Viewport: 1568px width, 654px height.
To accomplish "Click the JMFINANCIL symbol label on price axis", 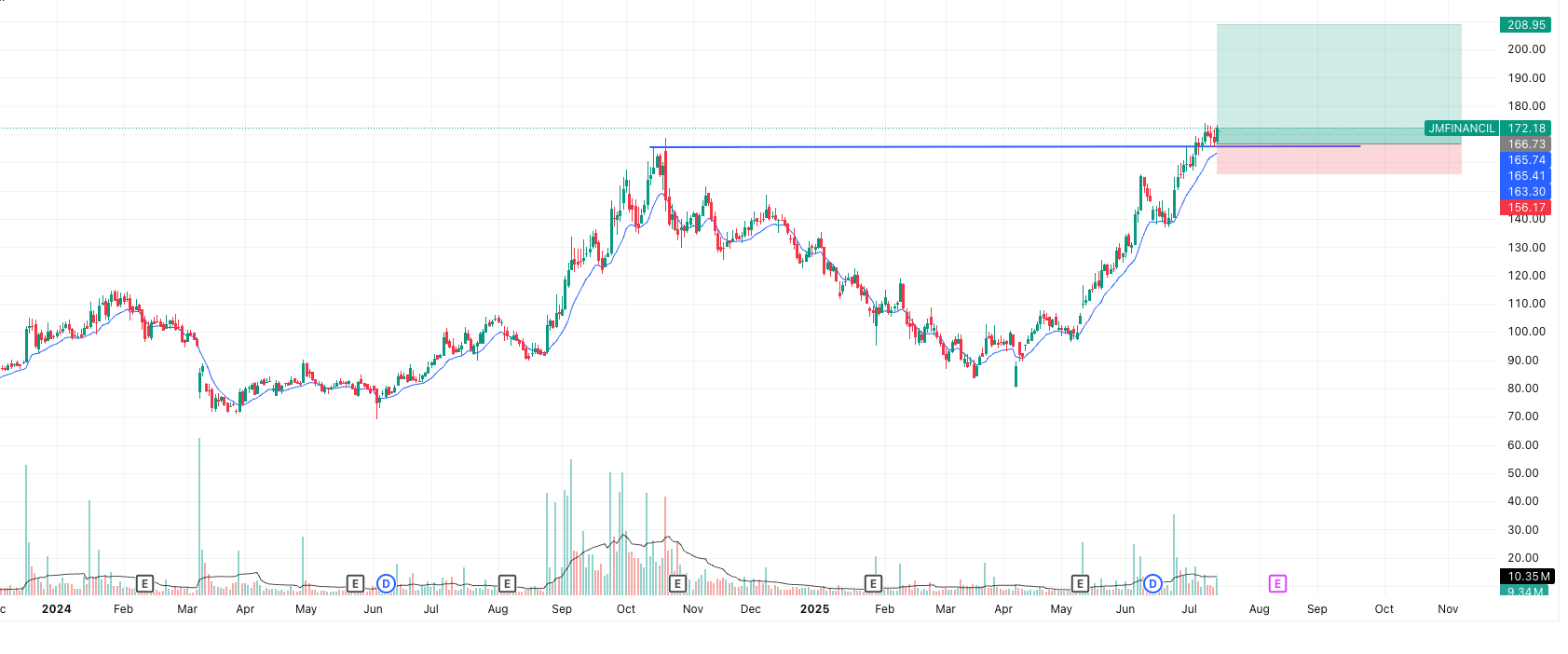I will point(1461,129).
